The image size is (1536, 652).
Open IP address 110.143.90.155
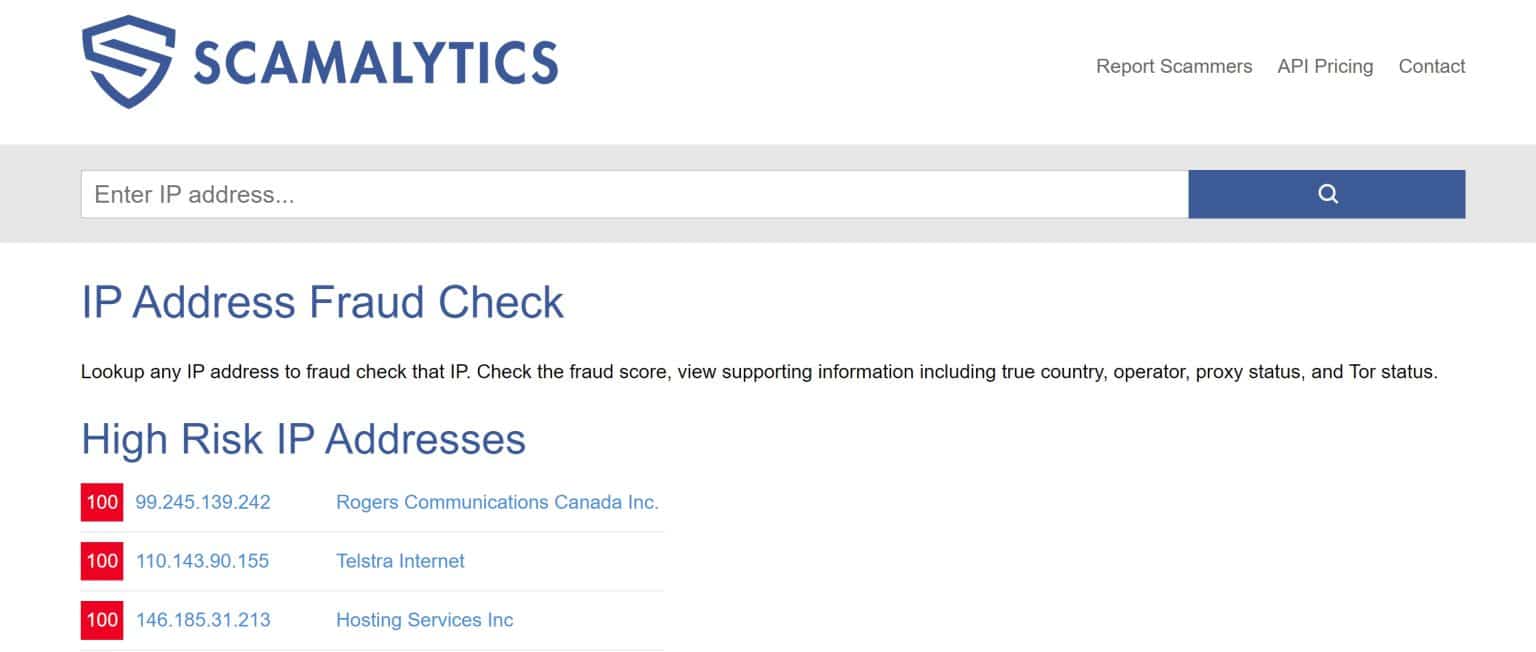coord(202,561)
